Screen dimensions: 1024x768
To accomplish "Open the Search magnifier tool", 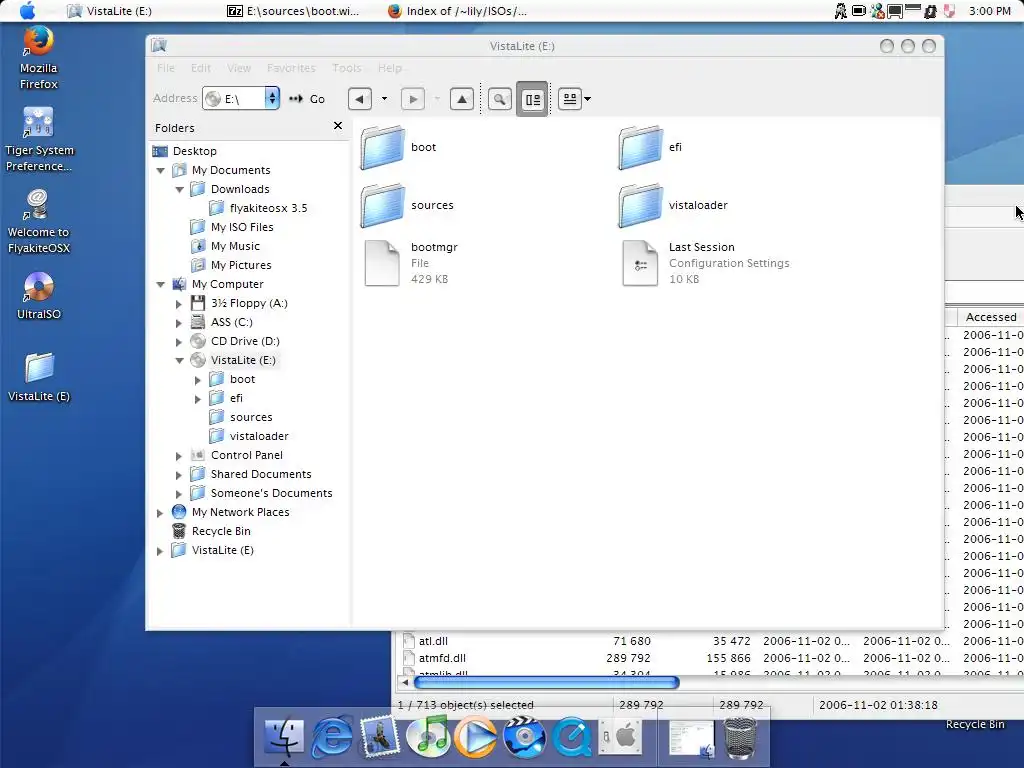I will click(x=500, y=99).
